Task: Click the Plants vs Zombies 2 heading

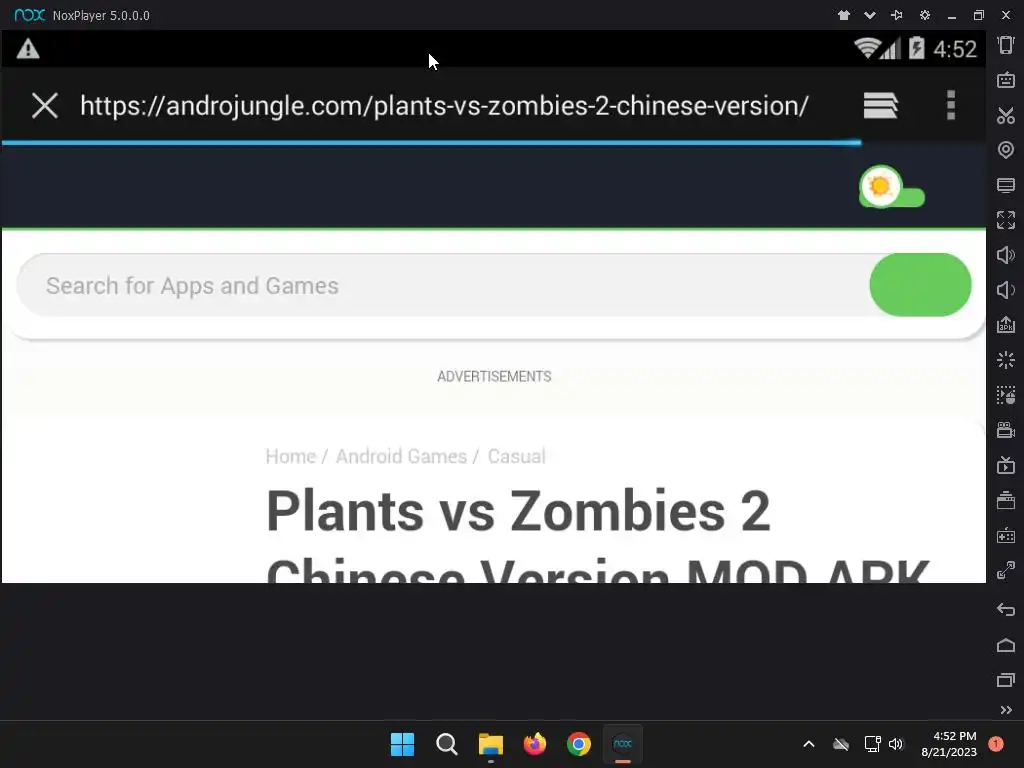Action: pos(518,511)
